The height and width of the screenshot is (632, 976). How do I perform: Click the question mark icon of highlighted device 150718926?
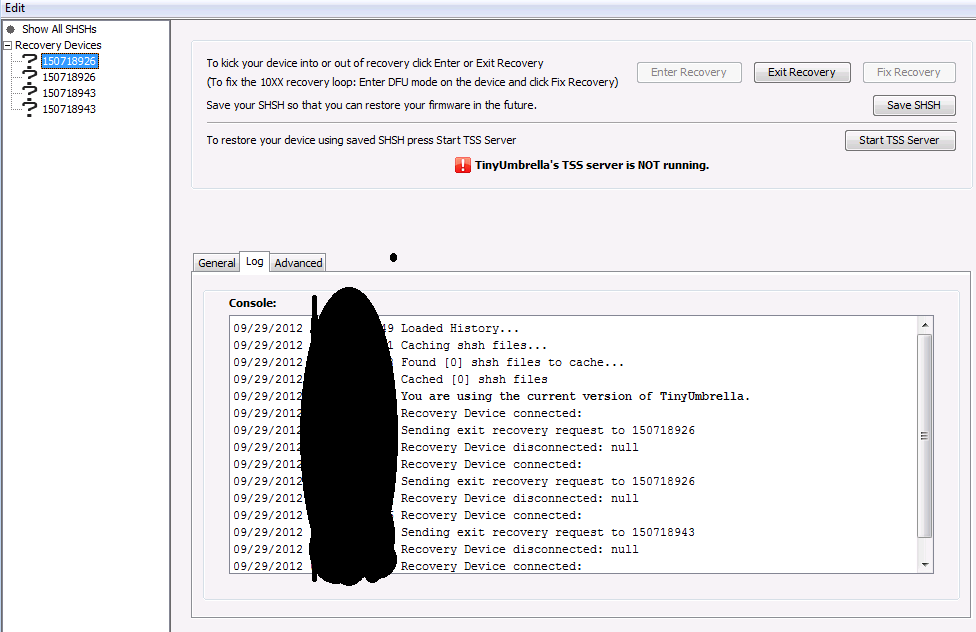pos(29,61)
